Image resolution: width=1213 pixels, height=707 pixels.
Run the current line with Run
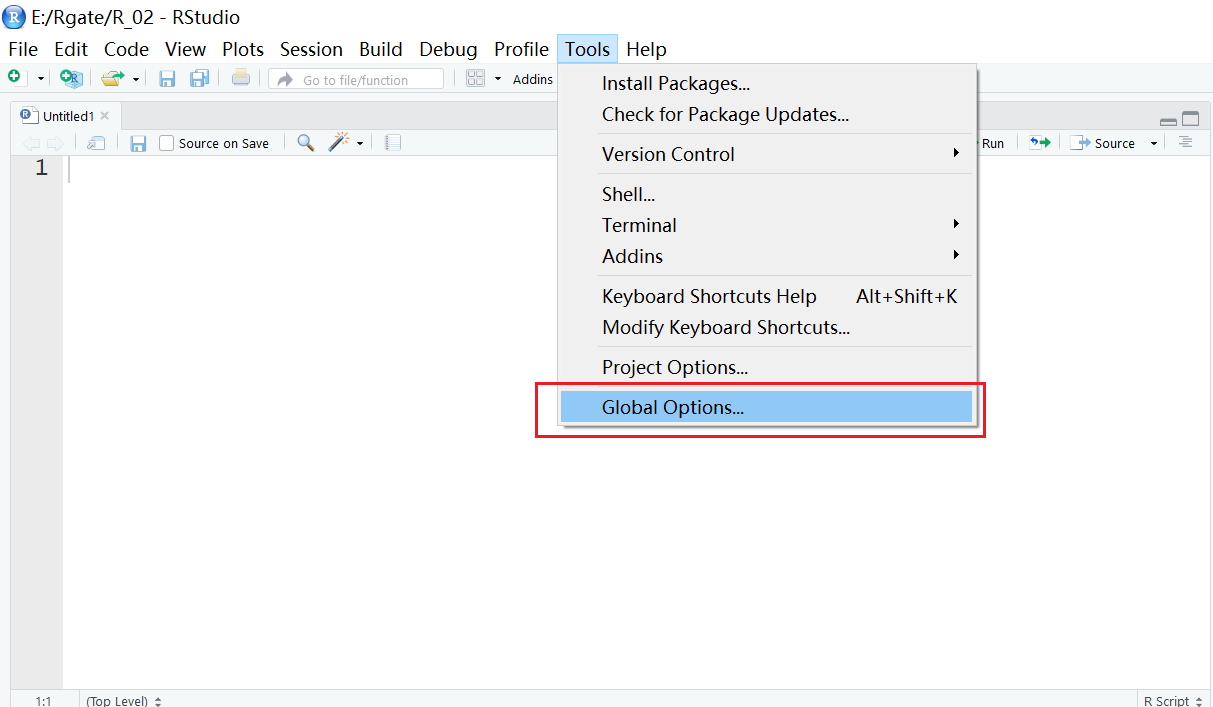tap(991, 143)
